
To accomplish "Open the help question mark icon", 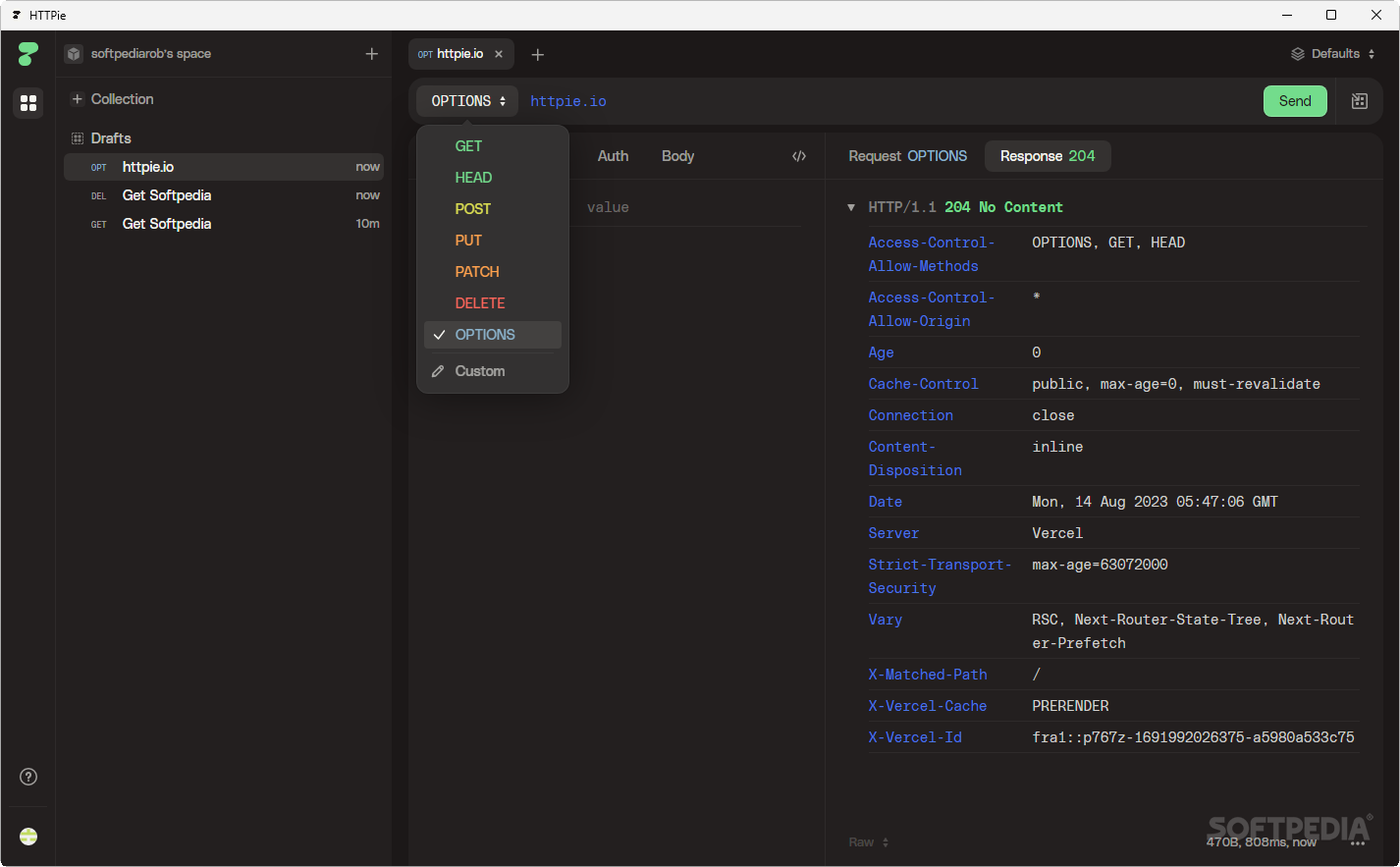I will click(x=28, y=777).
